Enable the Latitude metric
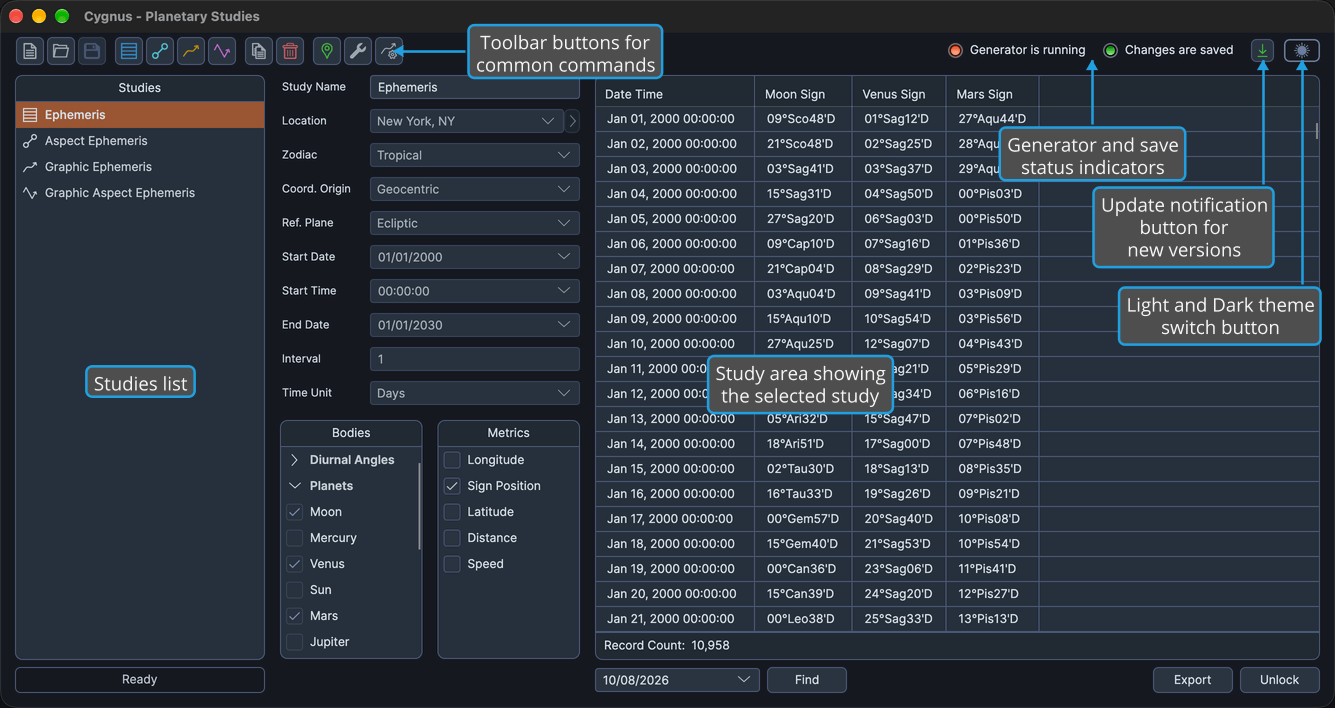Image resolution: width=1335 pixels, height=708 pixels. [452, 512]
